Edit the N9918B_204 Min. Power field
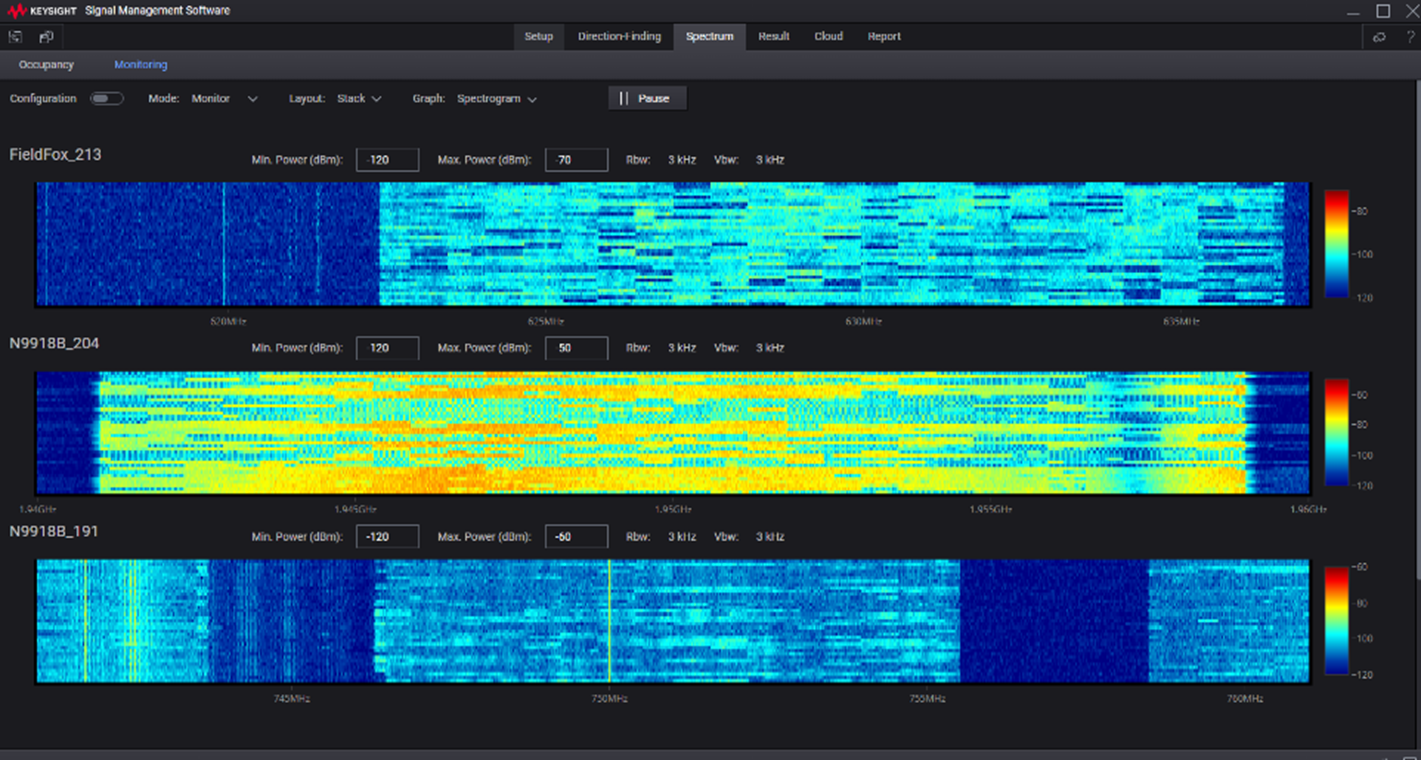The image size is (1421, 760). click(x=387, y=348)
